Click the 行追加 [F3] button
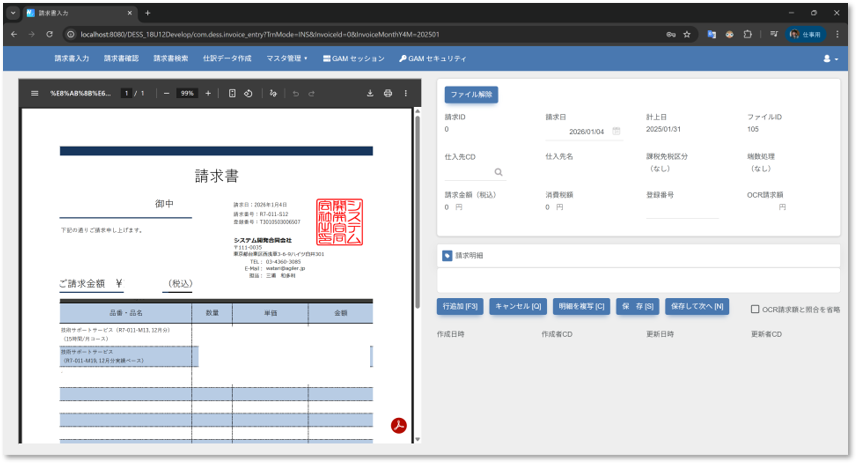This screenshot has height=463, width=857. tap(460, 306)
